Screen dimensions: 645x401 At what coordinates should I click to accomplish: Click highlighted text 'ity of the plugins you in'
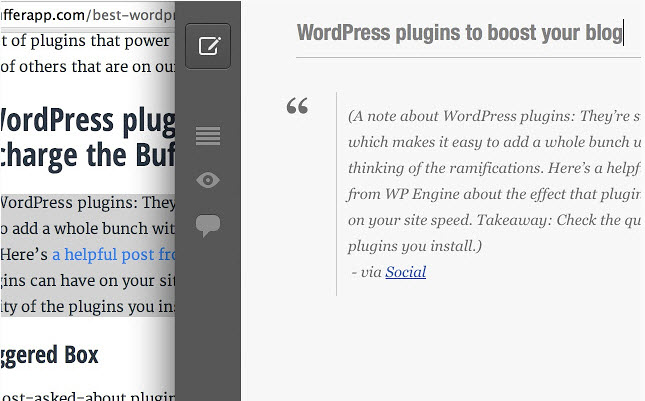coord(88,307)
